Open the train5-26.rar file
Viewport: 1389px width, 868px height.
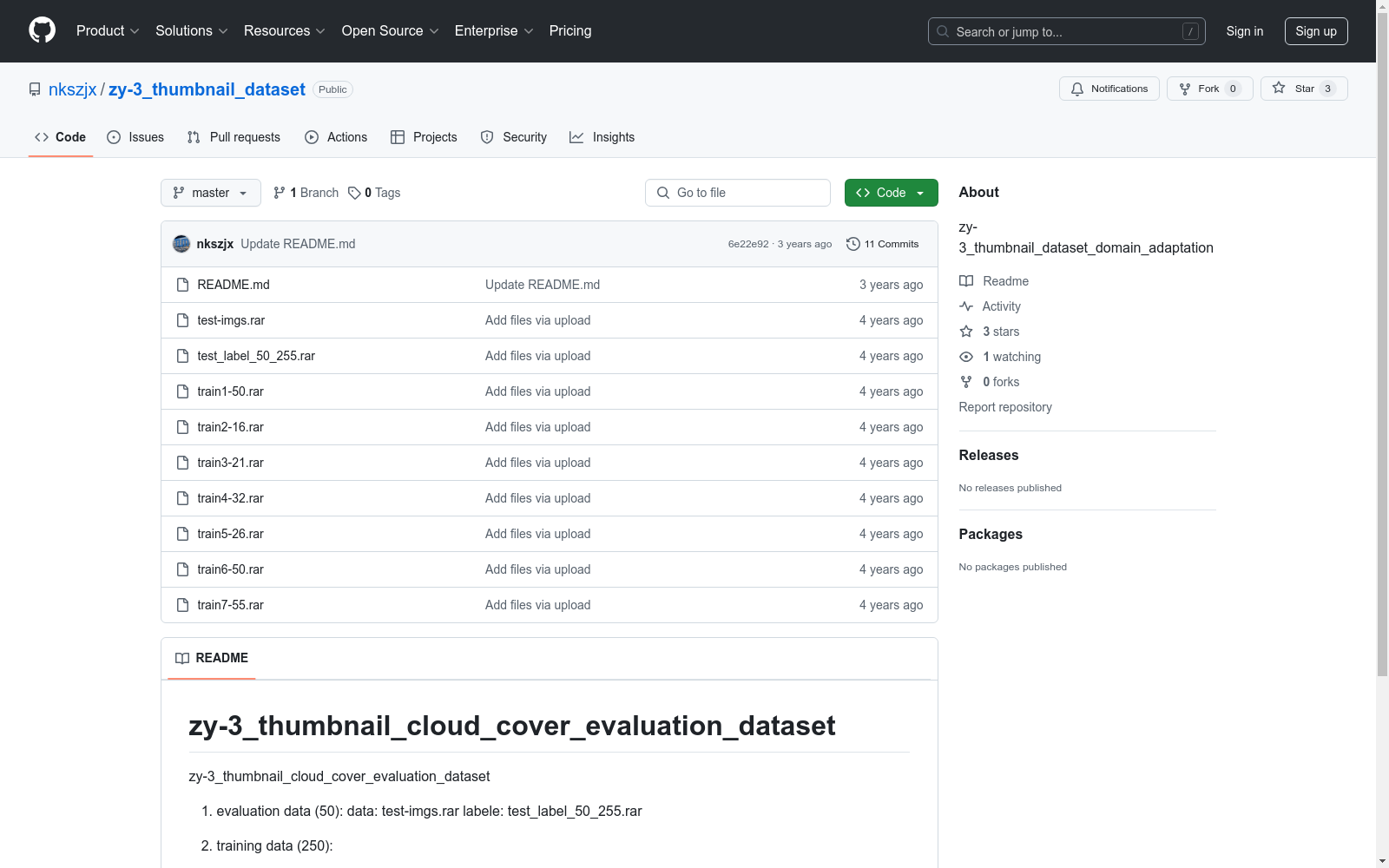(x=230, y=534)
